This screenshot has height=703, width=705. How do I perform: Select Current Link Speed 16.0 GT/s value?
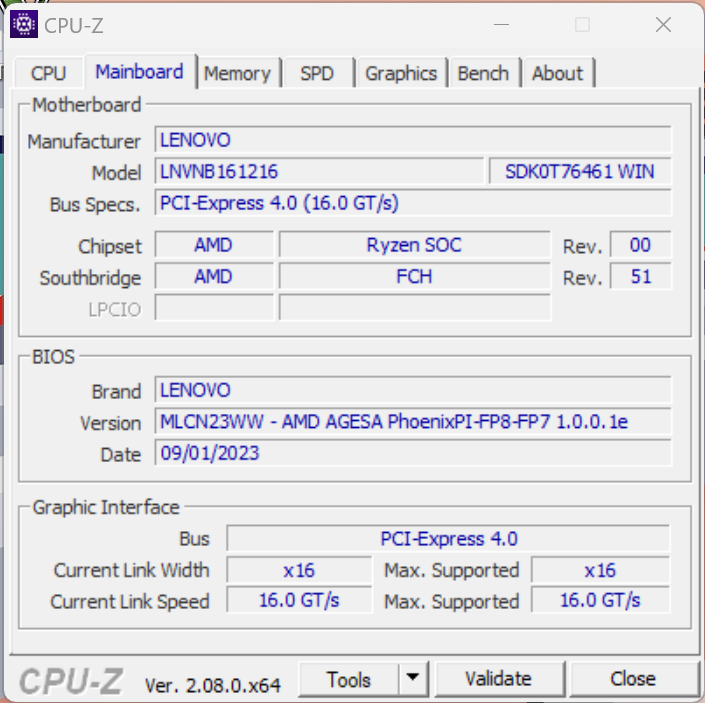[299, 600]
